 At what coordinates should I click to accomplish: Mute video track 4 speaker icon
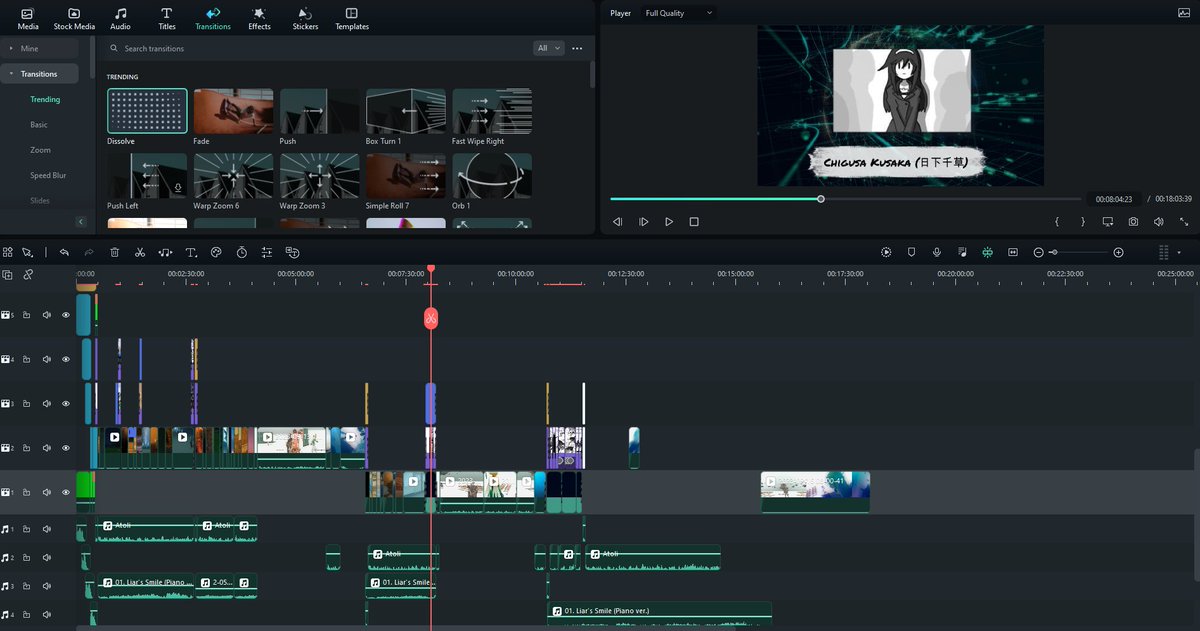[x=46, y=359]
